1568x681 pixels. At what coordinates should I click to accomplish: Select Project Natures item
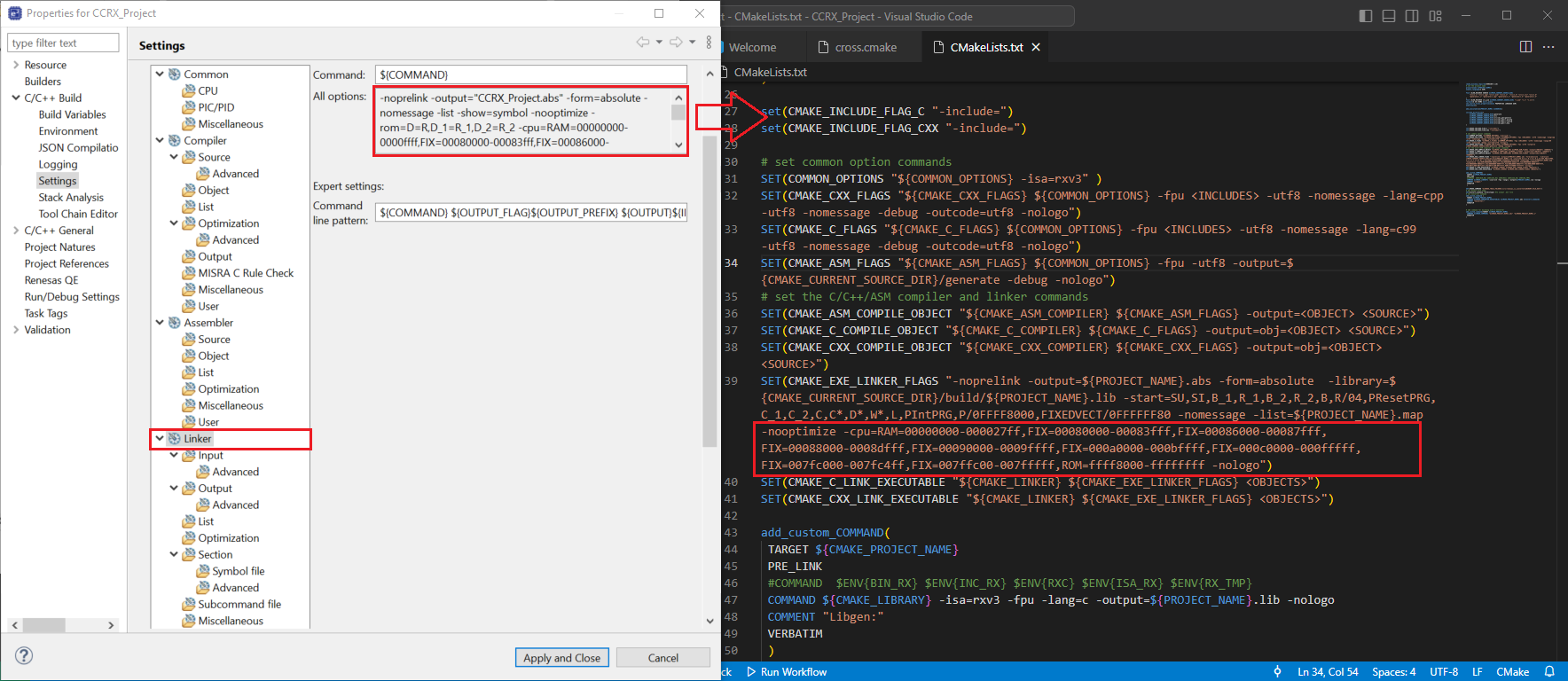[59, 247]
